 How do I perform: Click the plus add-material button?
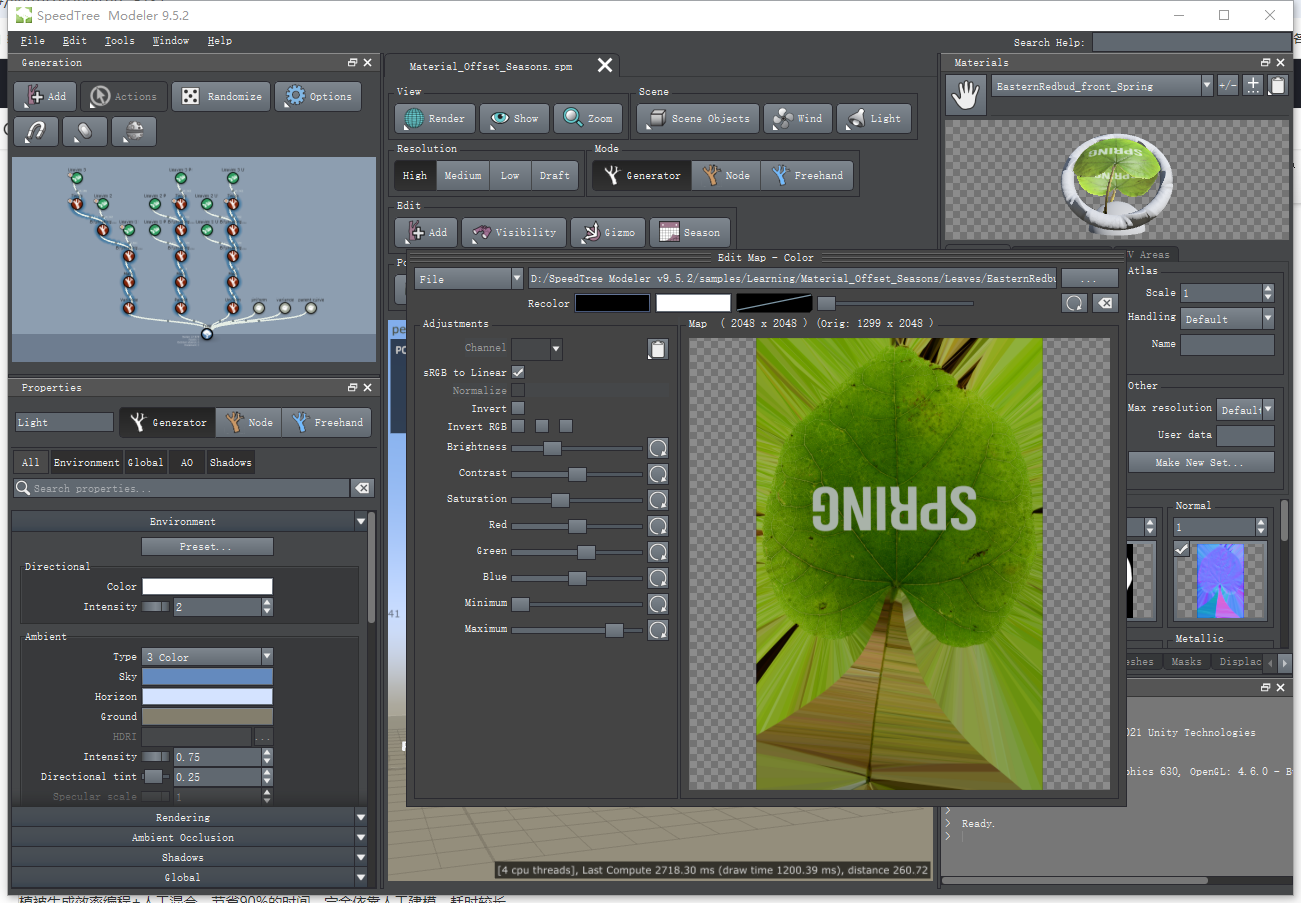(1253, 86)
